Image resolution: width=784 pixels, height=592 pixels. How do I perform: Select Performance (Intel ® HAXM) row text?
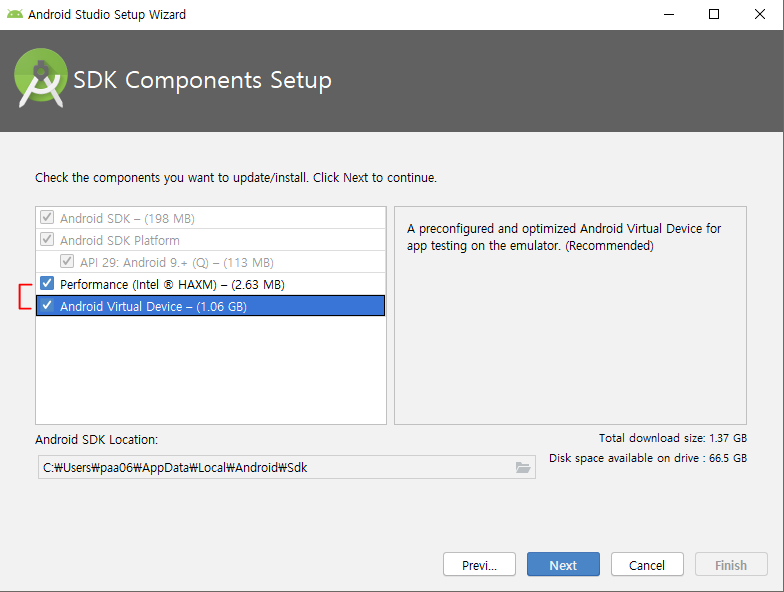point(172,284)
